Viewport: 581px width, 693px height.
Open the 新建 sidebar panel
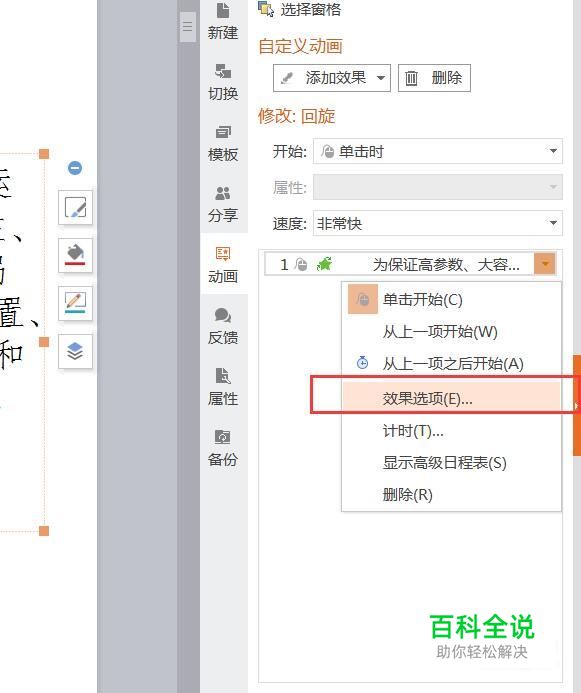coord(223,21)
